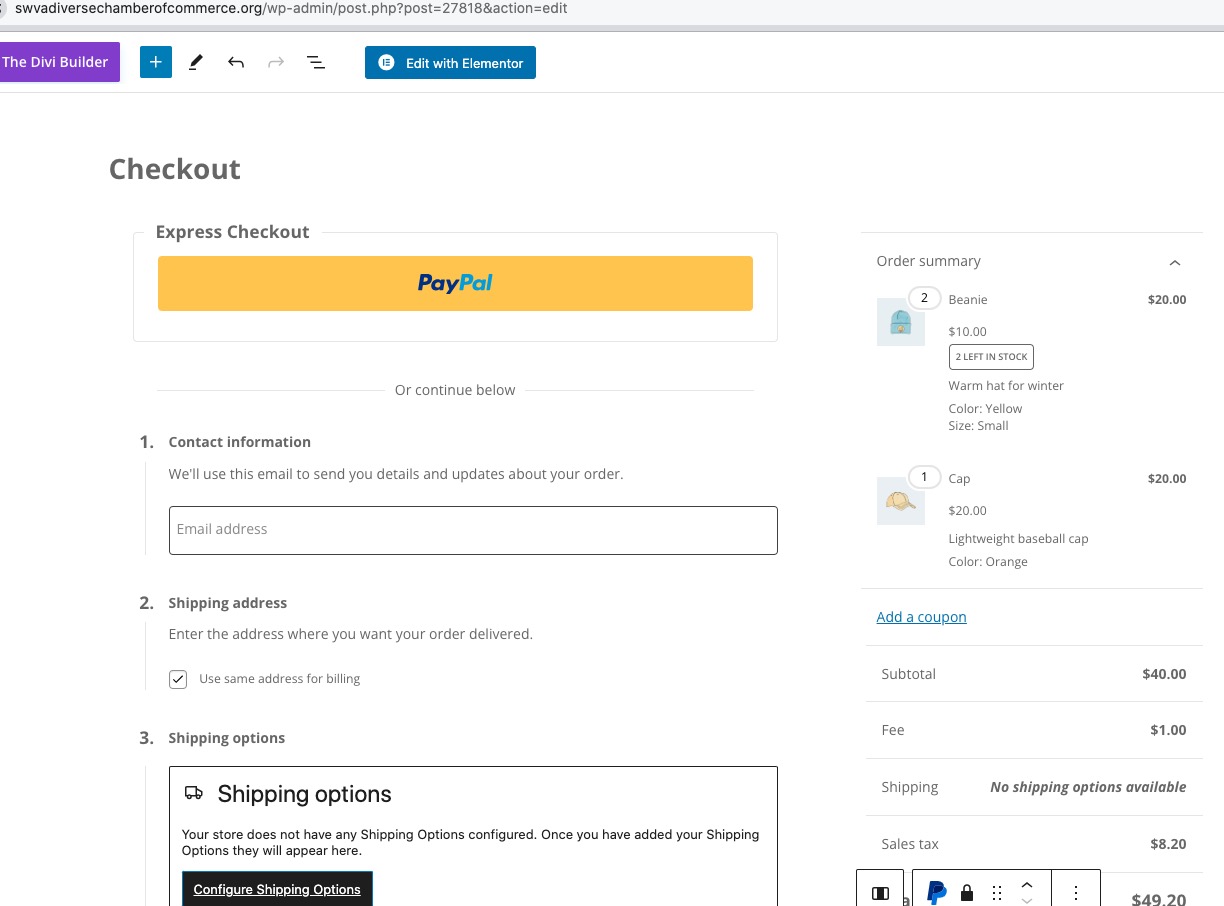Click the lock icon in block toolbar
The width and height of the screenshot is (1224, 906).
coord(967,893)
